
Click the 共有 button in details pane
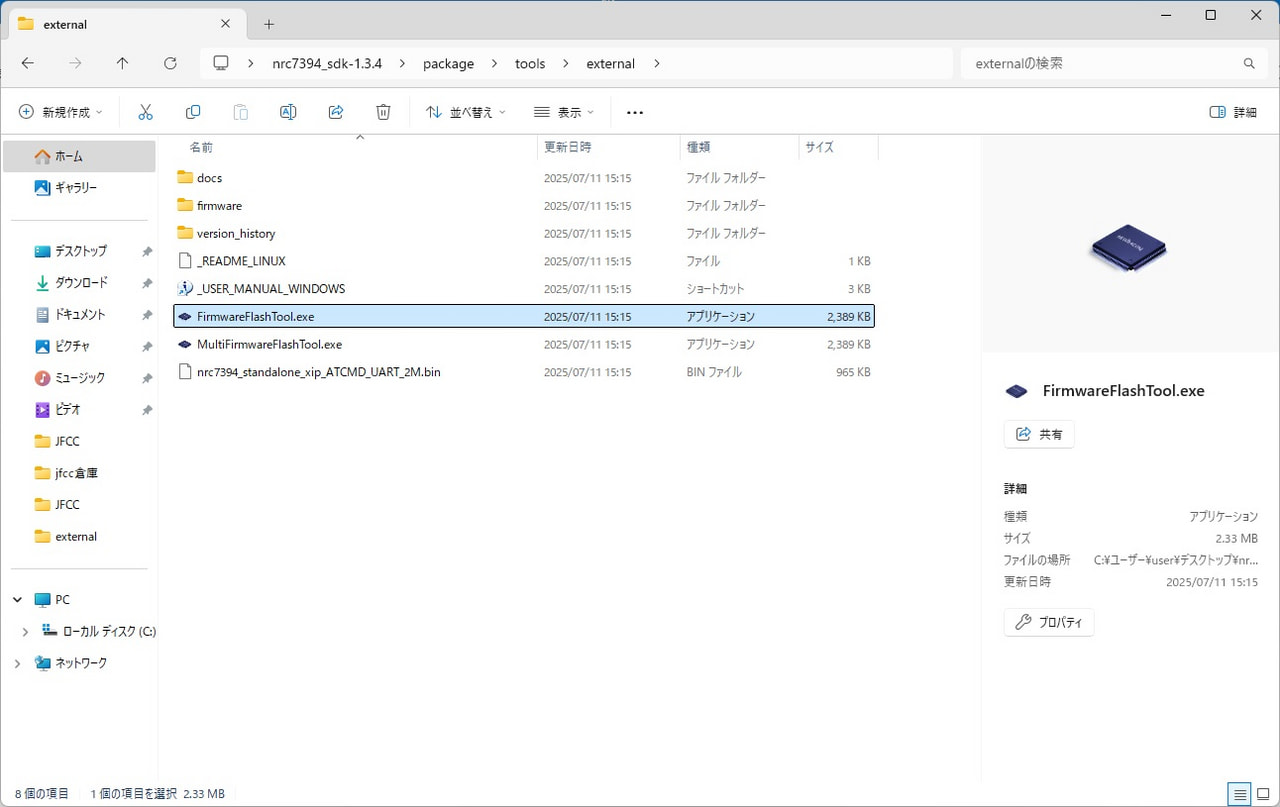click(x=1039, y=434)
